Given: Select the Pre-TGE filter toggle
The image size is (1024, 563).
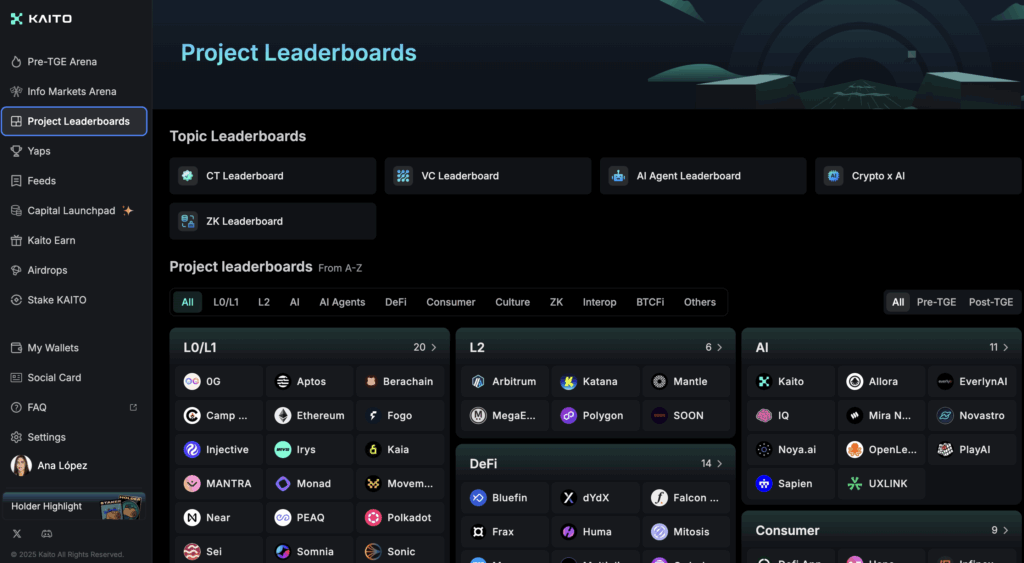Looking at the screenshot, I should [936, 302].
